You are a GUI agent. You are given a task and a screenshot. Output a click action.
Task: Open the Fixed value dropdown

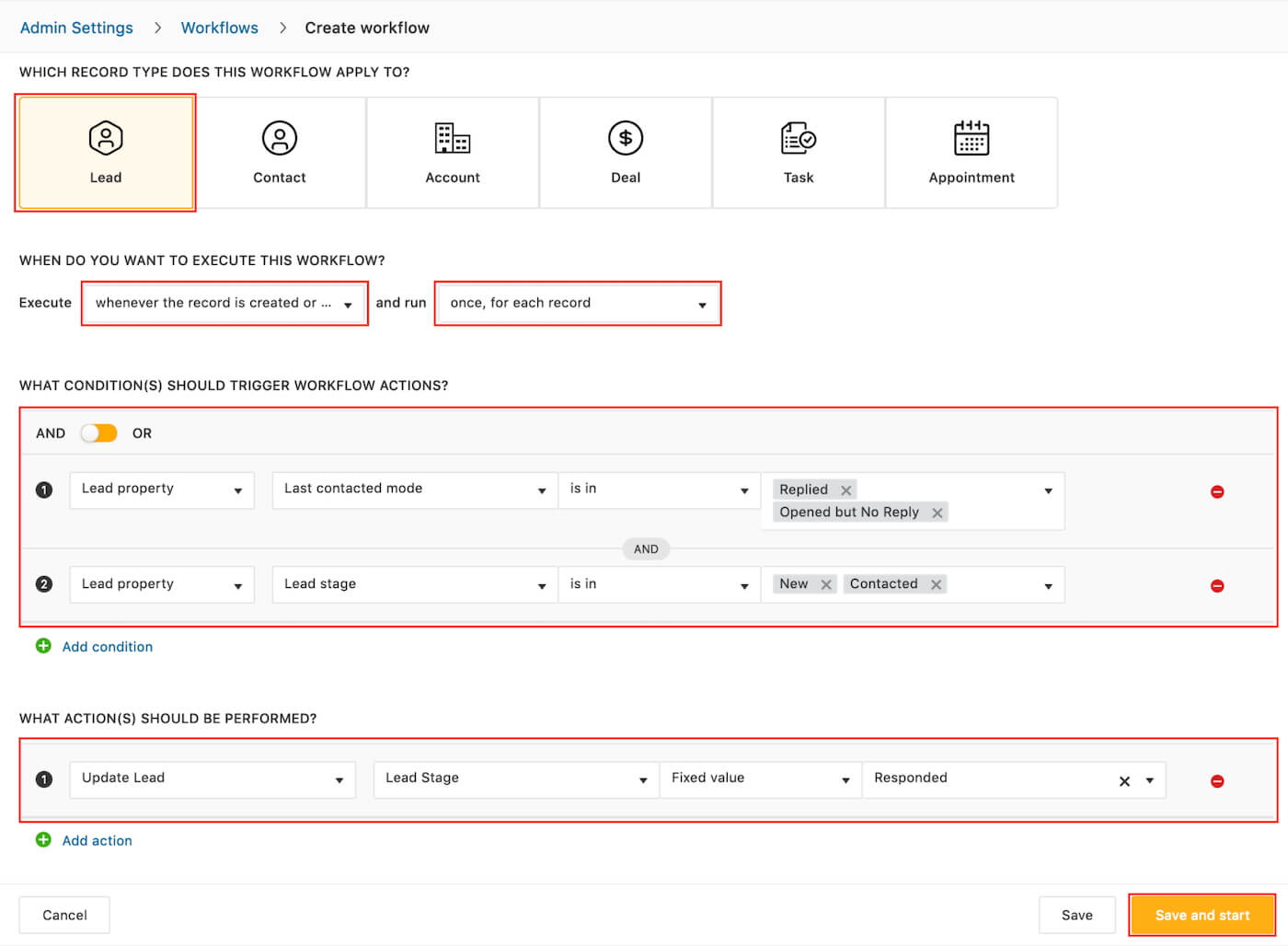coord(760,779)
